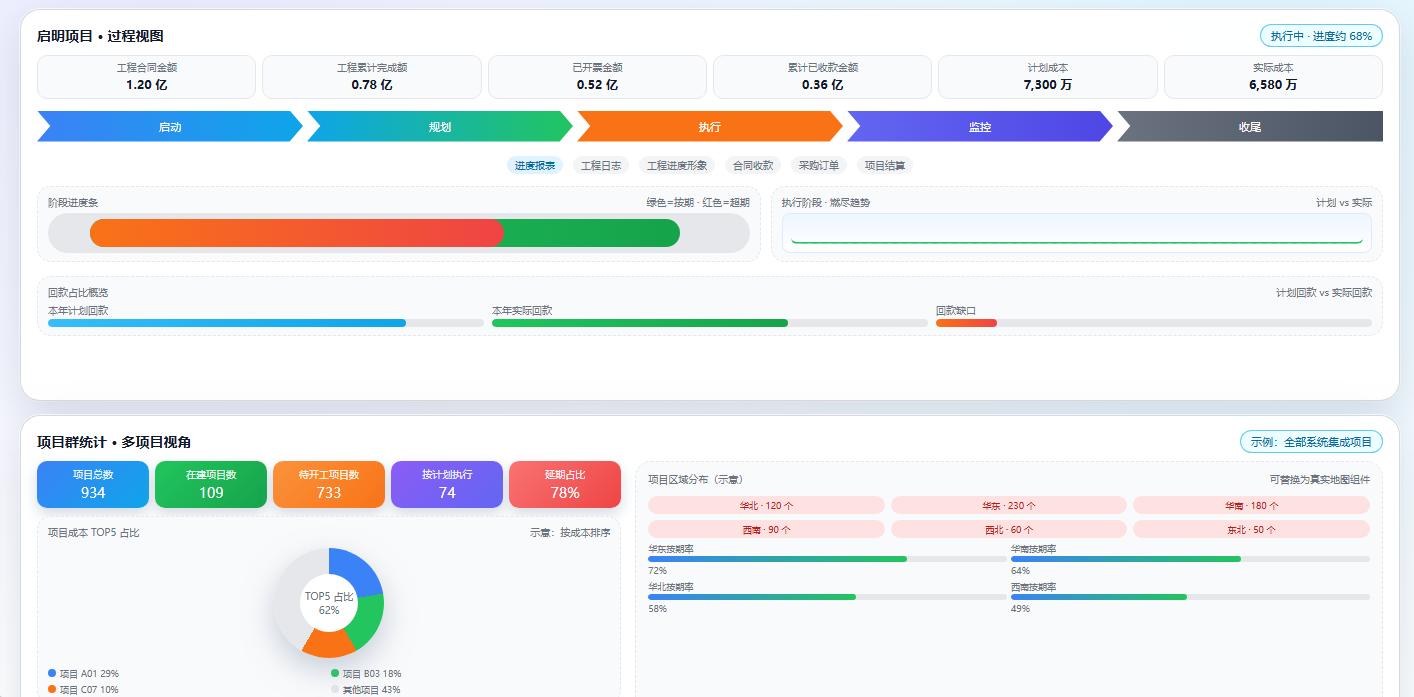Open the 项目结算 tab
The width and height of the screenshot is (1414, 697).
pos(885,166)
